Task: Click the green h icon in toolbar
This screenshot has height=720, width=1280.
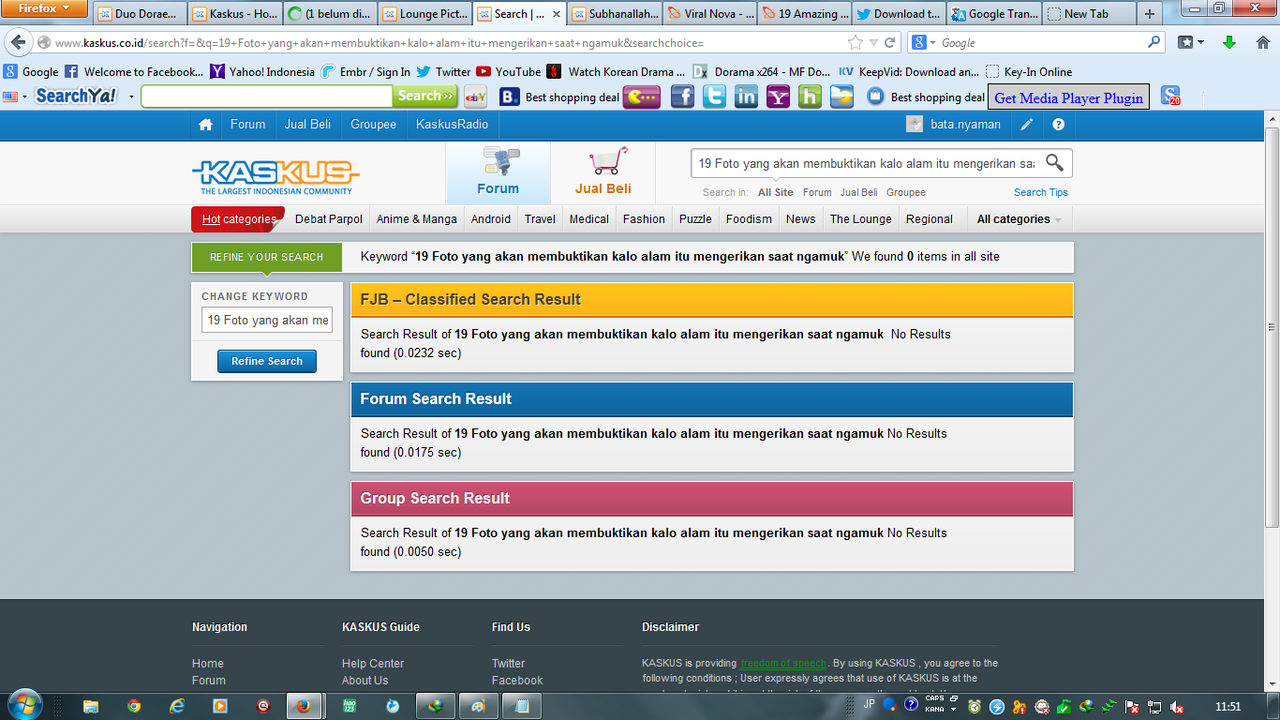Action: coord(810,97)
